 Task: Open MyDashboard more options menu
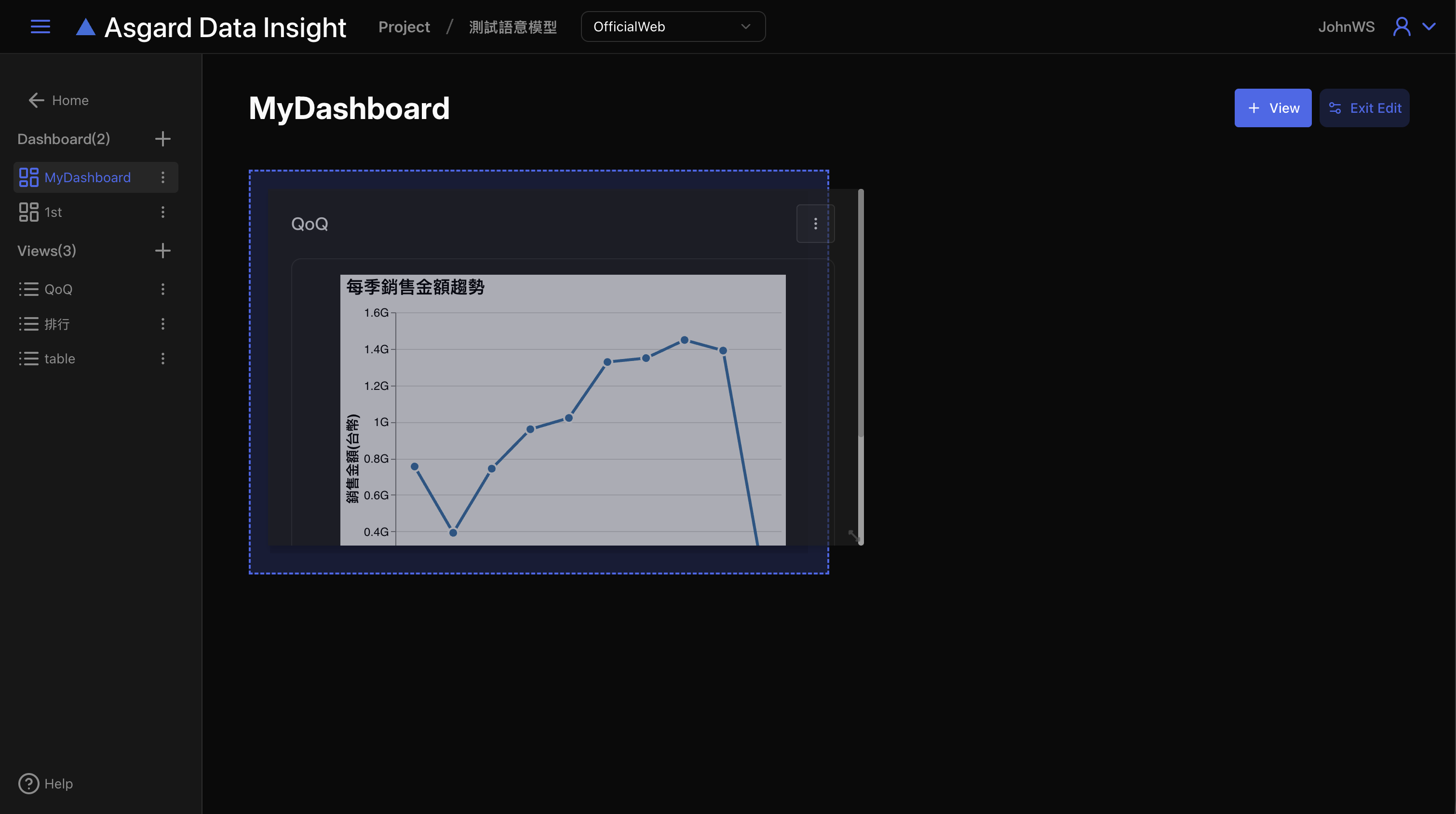(163, 177)
